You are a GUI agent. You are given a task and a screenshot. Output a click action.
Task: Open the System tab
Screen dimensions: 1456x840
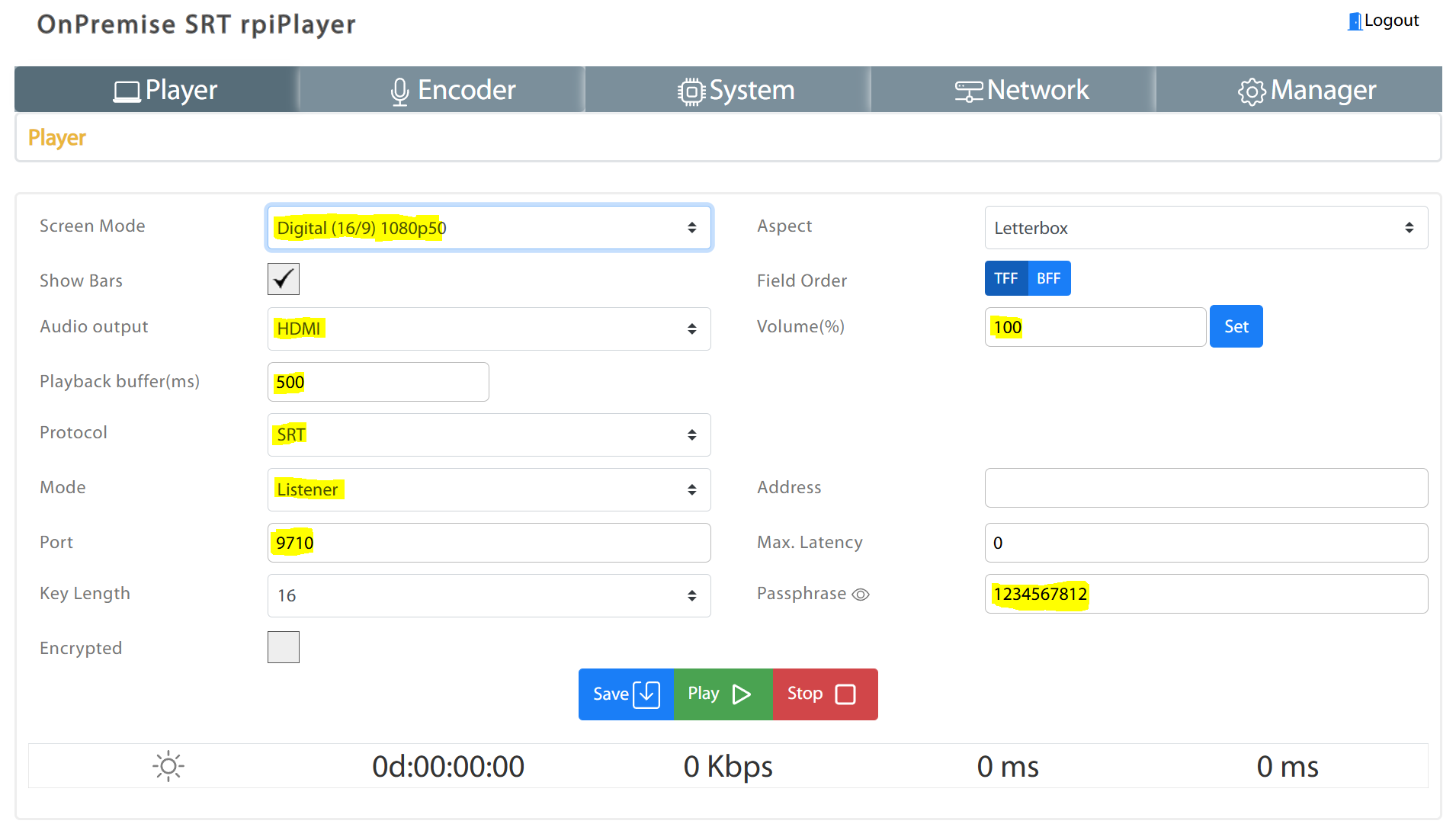pyautogui.click(x=728, y=90)
